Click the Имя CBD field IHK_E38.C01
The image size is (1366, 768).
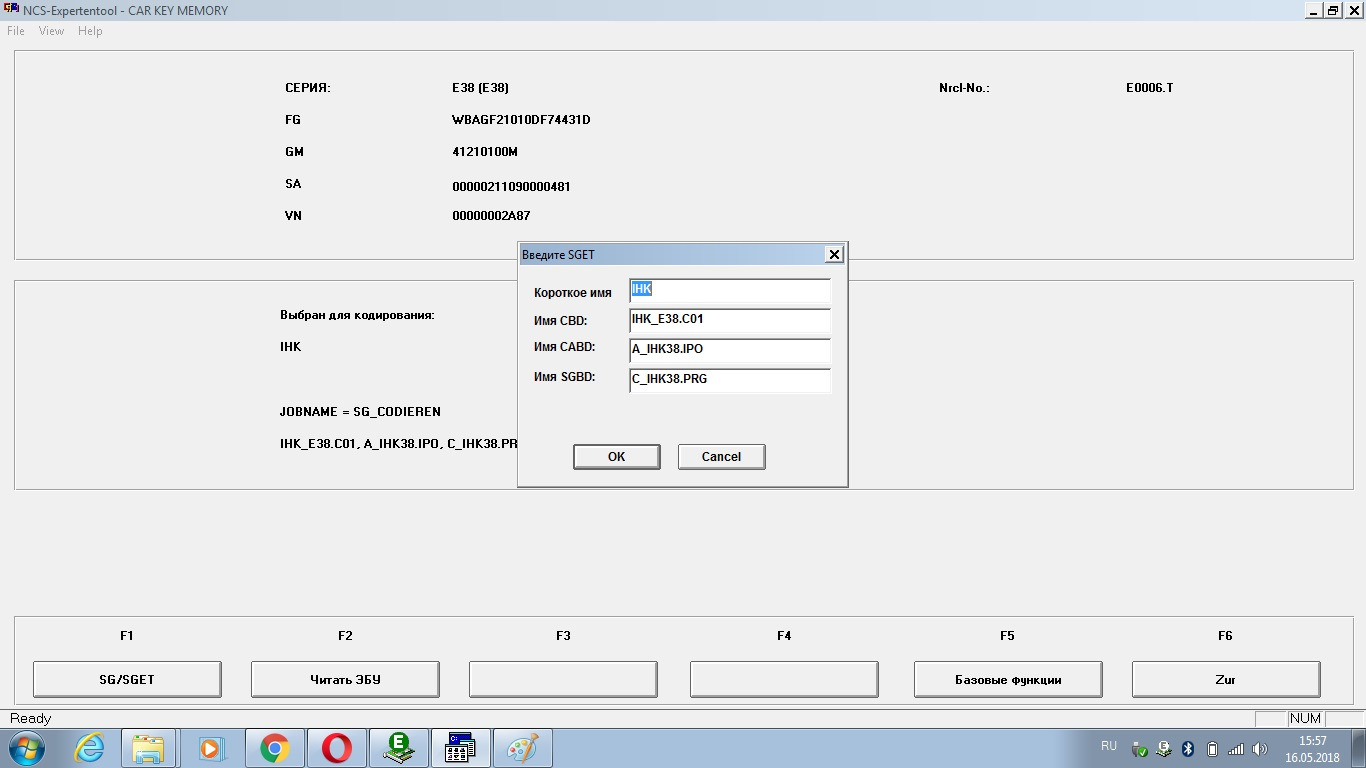coord(730,320)
